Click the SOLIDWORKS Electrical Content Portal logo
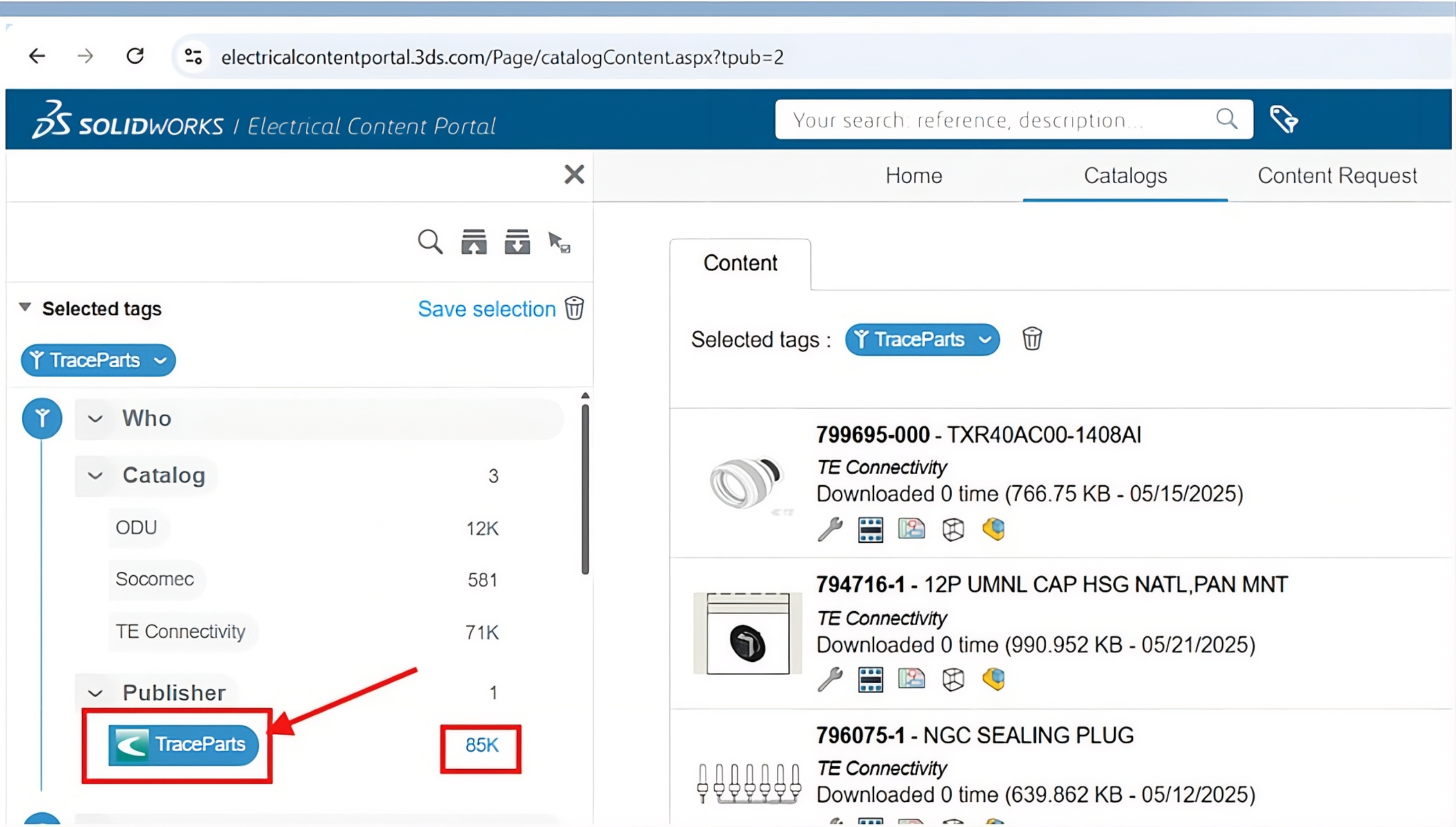The width and height of the screenshot is (1456, 827). tap(264, 121)
